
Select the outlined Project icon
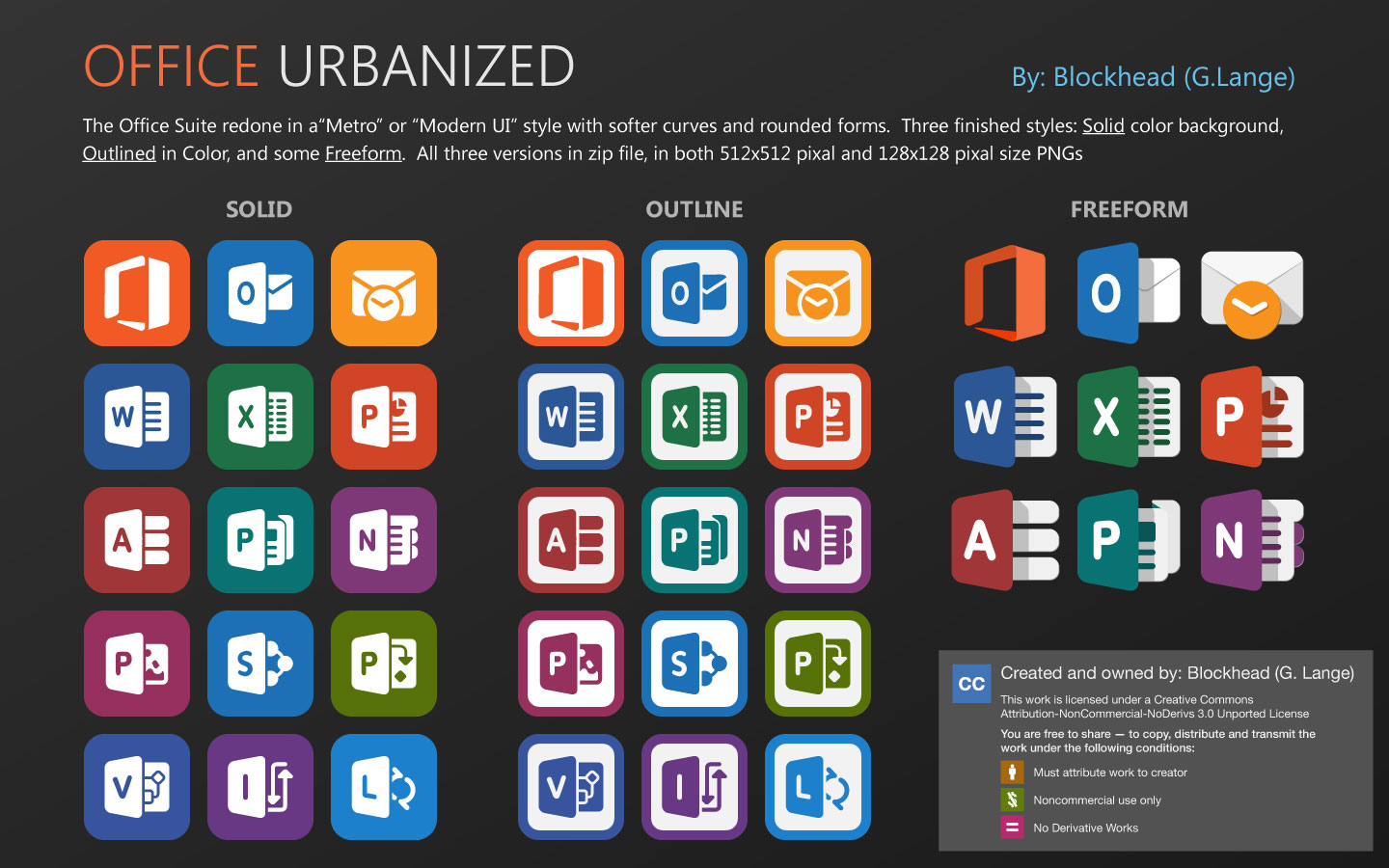click(x=818, y=664)
